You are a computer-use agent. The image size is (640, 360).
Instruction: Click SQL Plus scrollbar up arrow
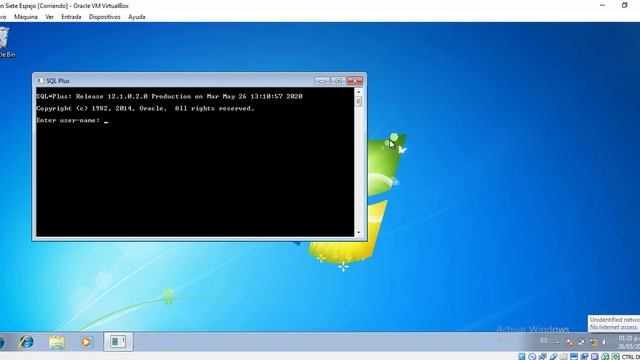point(359,92)
